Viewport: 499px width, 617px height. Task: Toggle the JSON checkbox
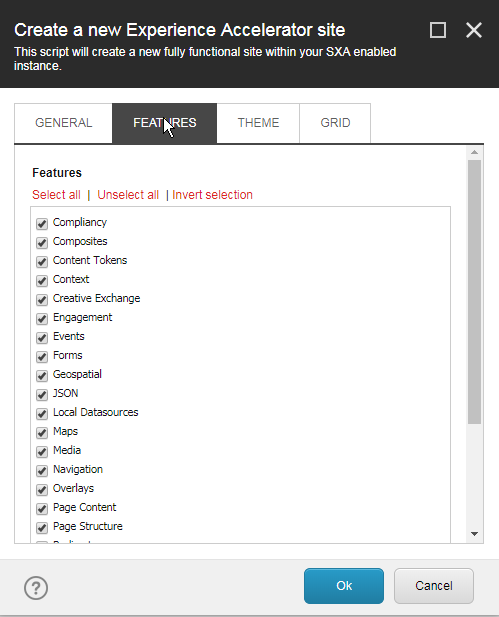[42, 394]
